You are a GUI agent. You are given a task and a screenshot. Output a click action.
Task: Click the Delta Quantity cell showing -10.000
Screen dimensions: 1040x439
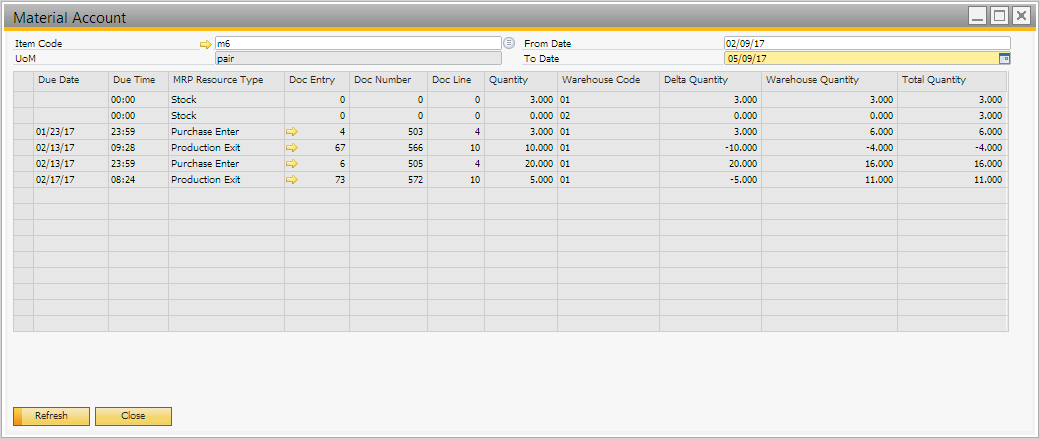[710, 148]
